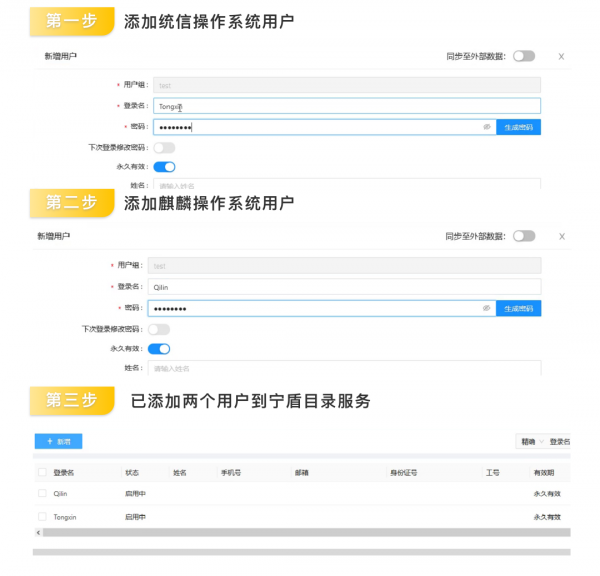This screenshot has width=600, height=576.
Task: Click 启用中 status in Tongxin row
Action: pos(135,517)
